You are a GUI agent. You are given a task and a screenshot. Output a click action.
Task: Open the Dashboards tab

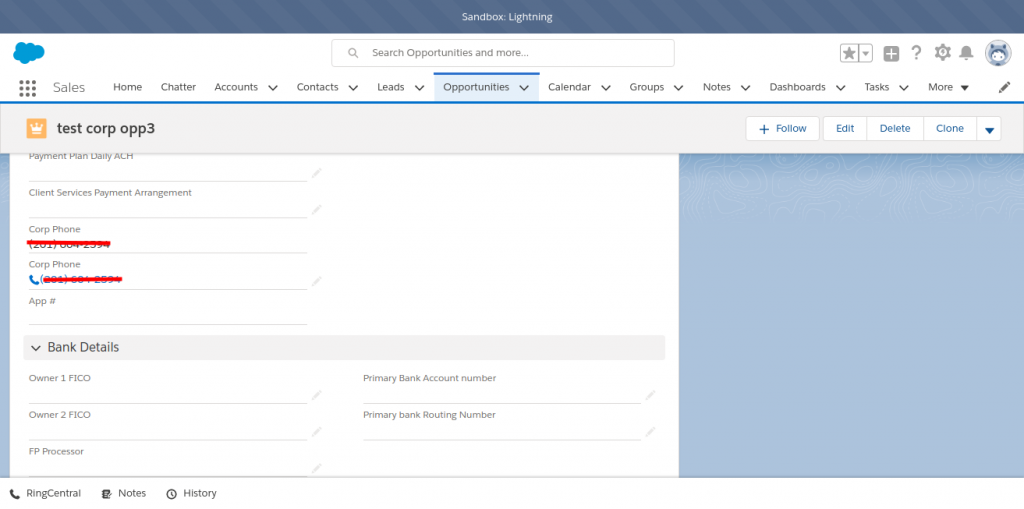point(797,87)
